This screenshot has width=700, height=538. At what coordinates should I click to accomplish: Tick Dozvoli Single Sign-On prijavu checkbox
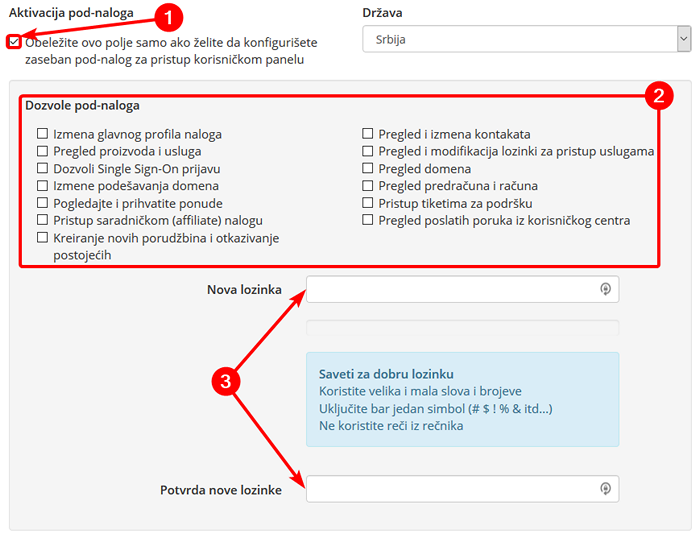pyautogui.click(x=42, y=168)
